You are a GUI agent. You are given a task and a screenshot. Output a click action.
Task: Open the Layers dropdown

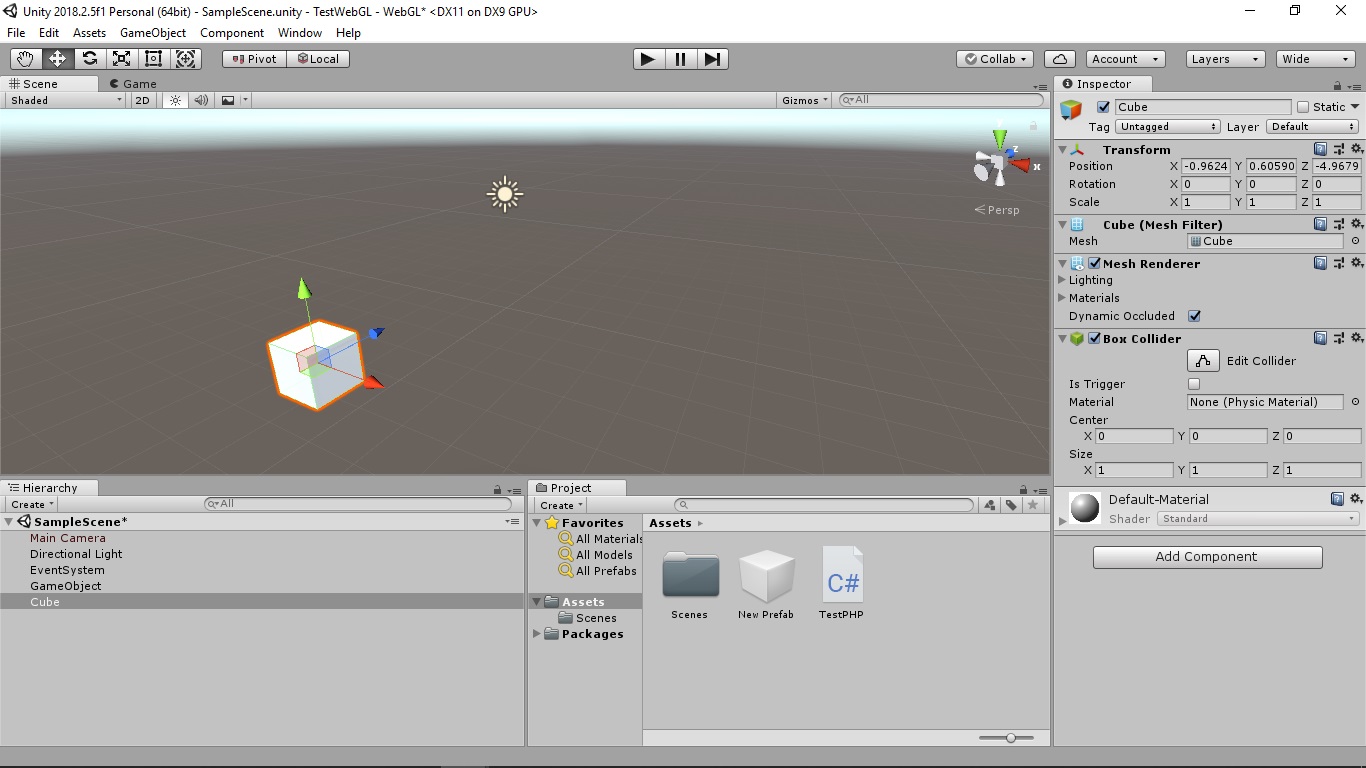(x=1226, y=59)
